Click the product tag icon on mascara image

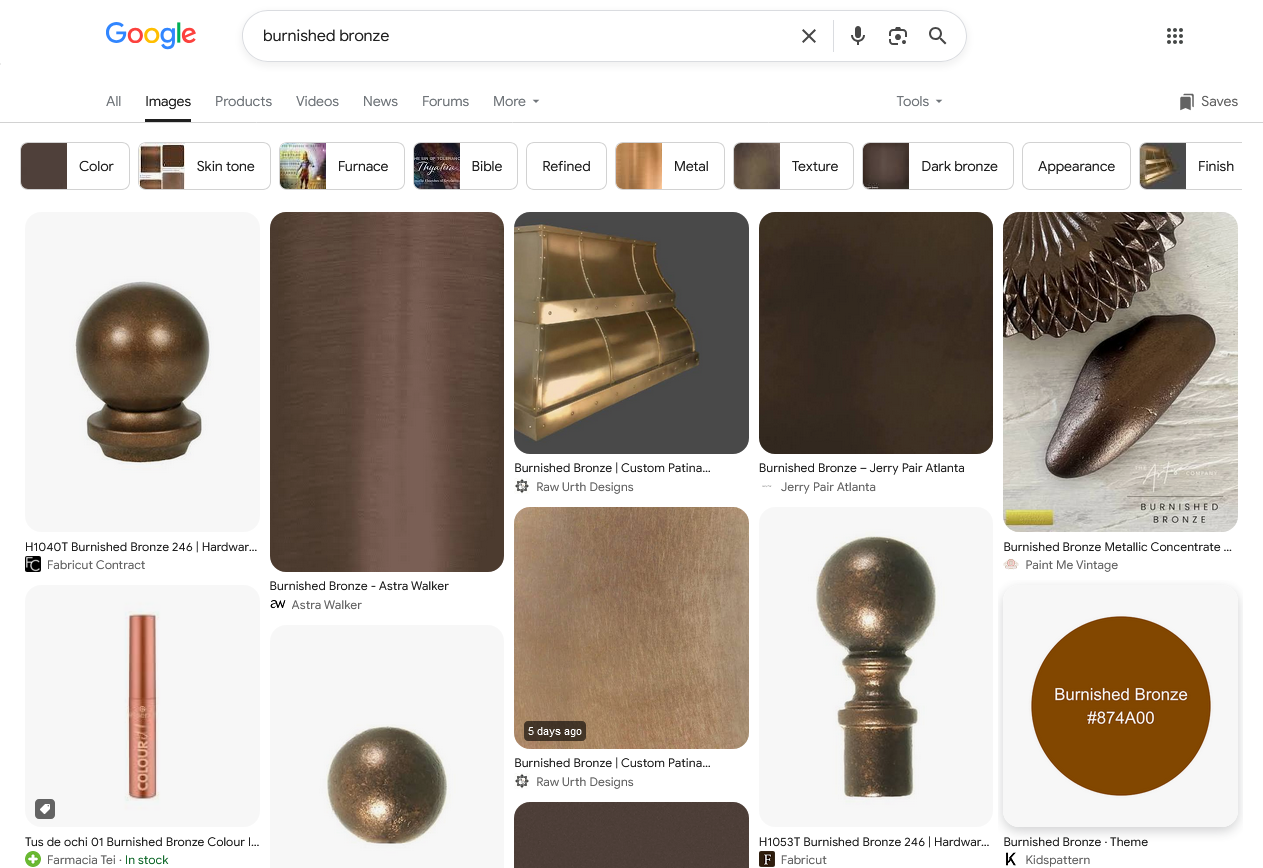tap(45, 808)
